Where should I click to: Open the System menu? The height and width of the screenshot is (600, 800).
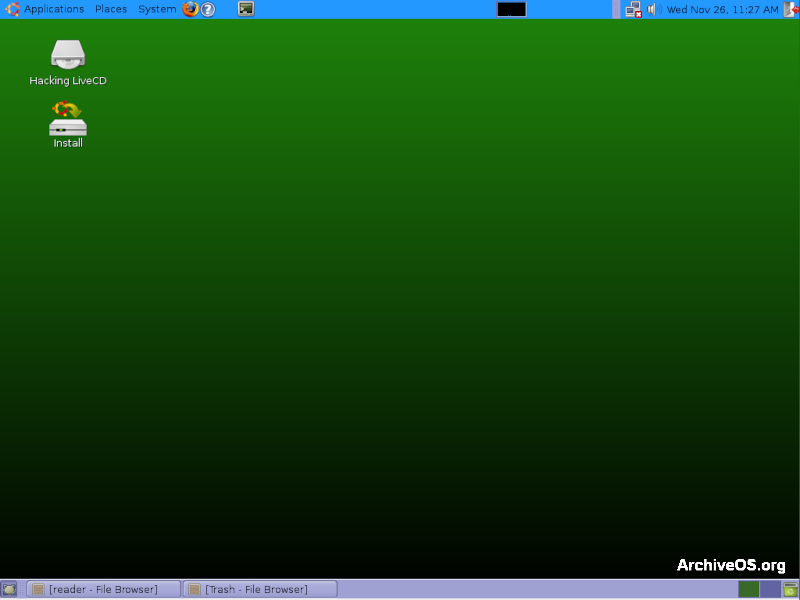pyautogui.click(x=156, y=9)
